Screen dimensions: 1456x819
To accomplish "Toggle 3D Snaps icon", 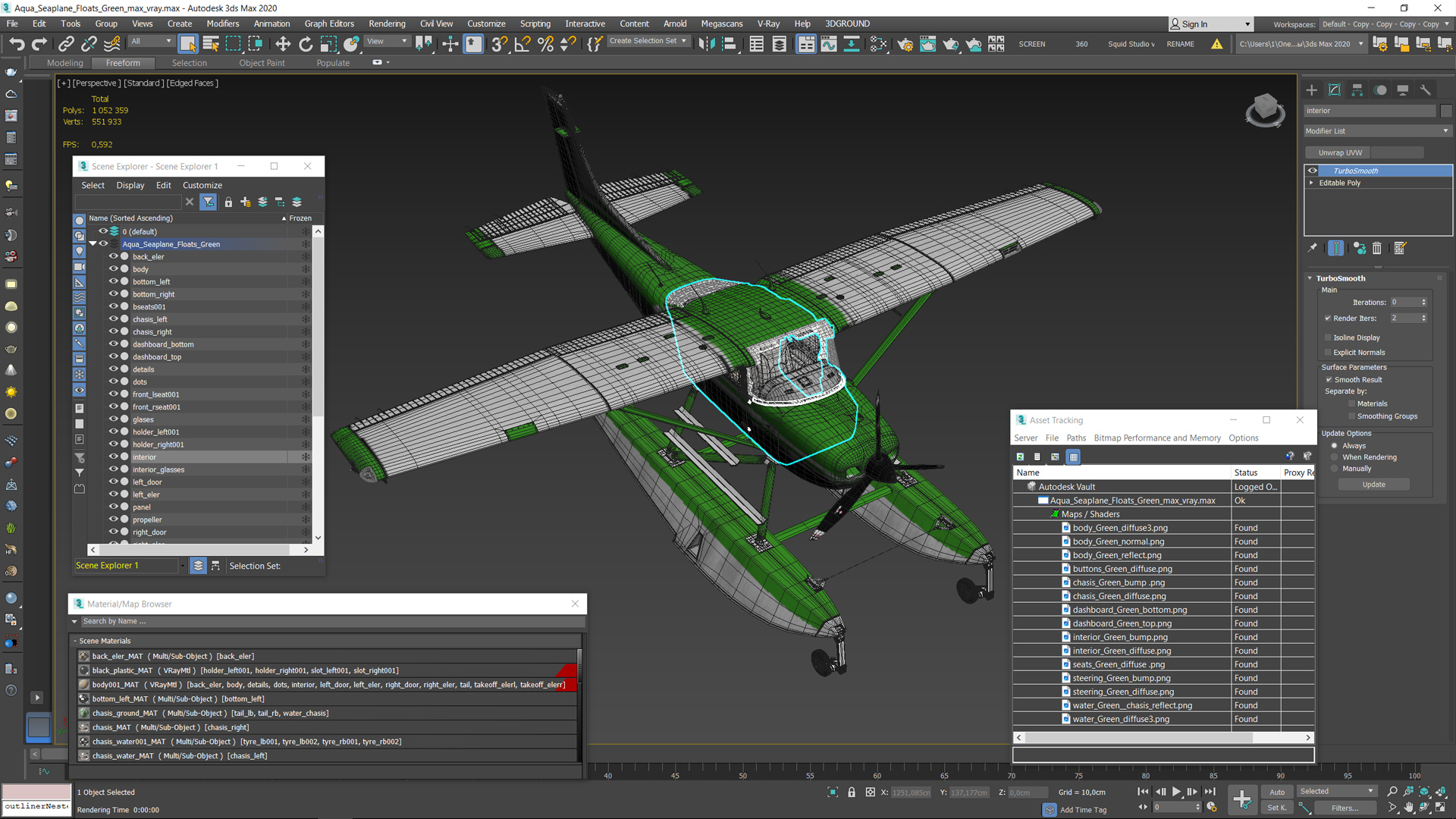I will (498, 44).
